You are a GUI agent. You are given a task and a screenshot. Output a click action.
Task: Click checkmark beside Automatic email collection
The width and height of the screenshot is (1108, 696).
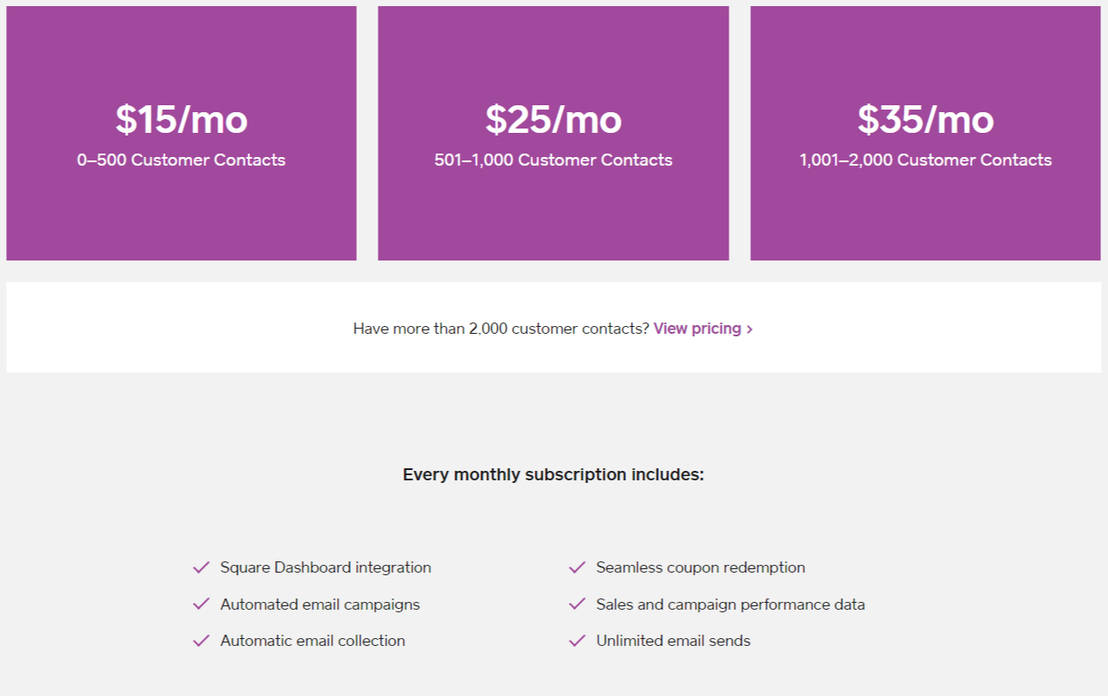(201, 641)
